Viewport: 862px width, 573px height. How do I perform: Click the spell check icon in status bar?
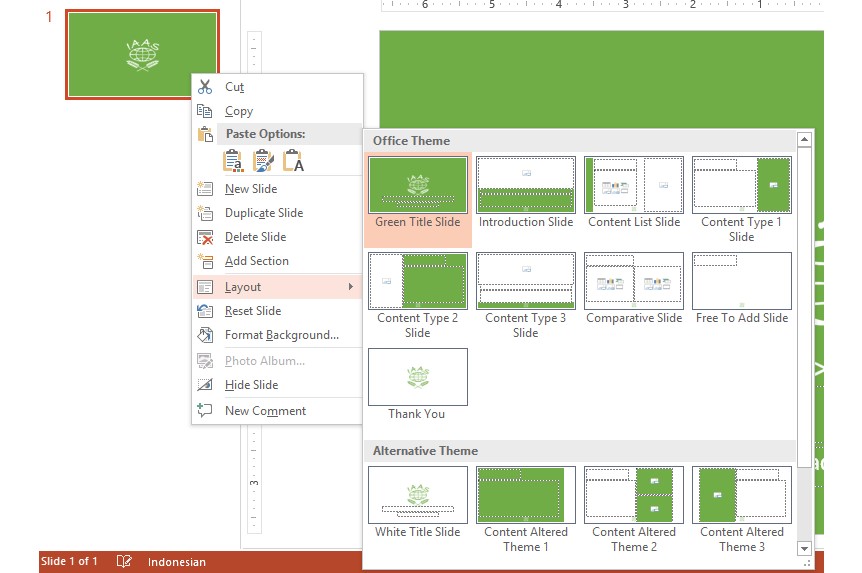tap(125, 562)
